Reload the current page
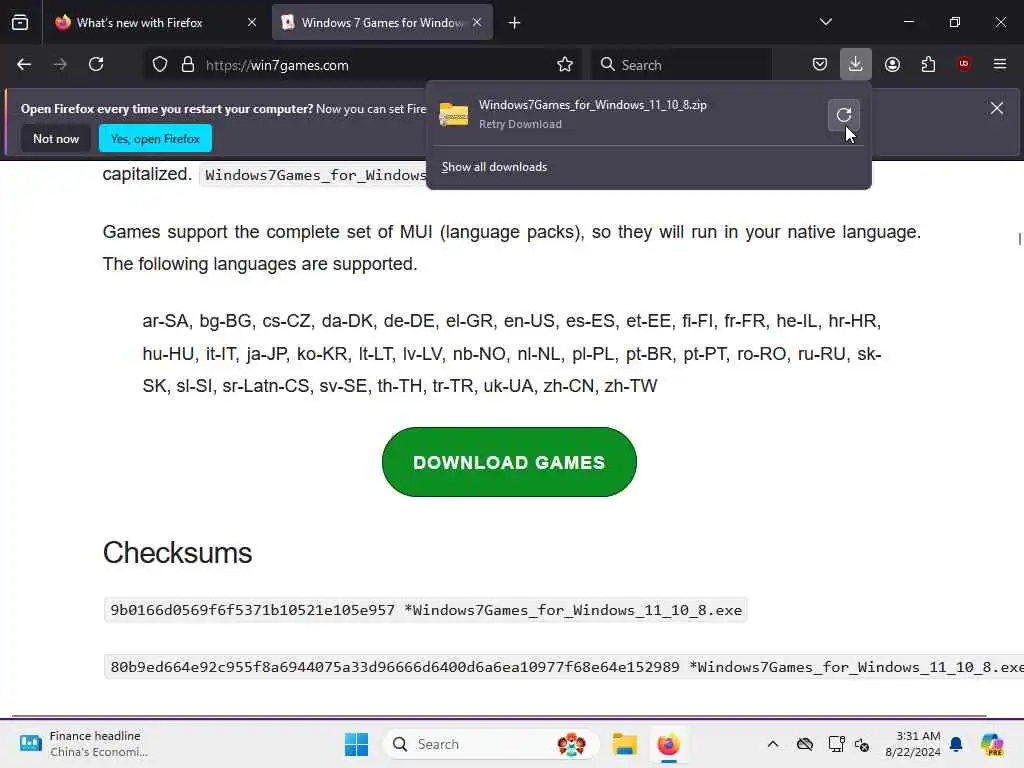 [x=96, y=65]
